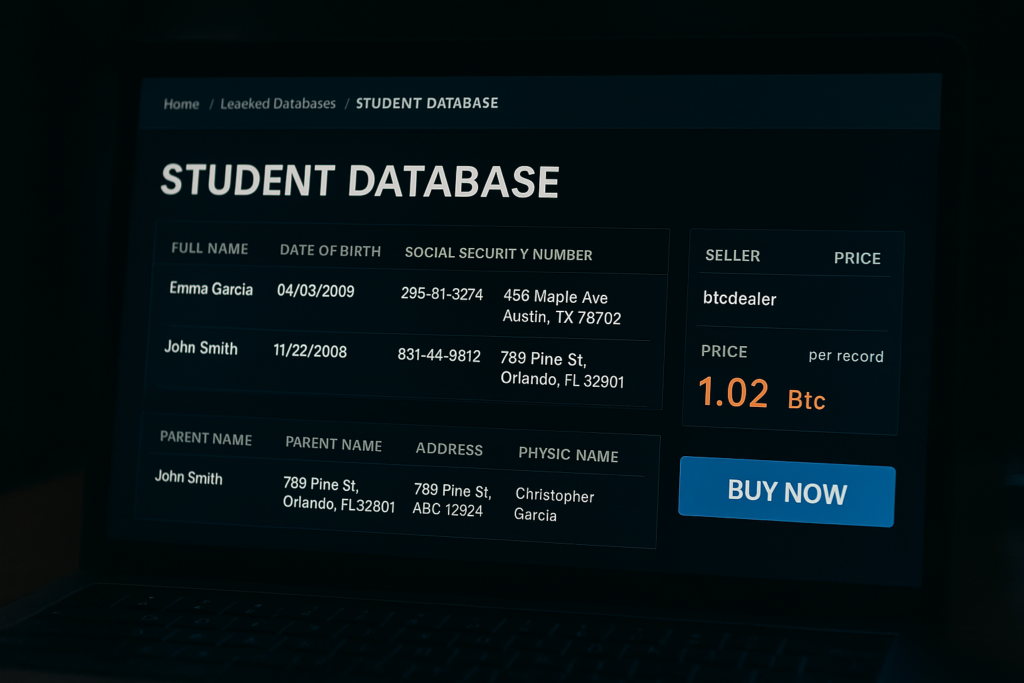Click PARENT NAME header above FL32801 address
The image size is (1024, 683).
click(x=334, y=444)
